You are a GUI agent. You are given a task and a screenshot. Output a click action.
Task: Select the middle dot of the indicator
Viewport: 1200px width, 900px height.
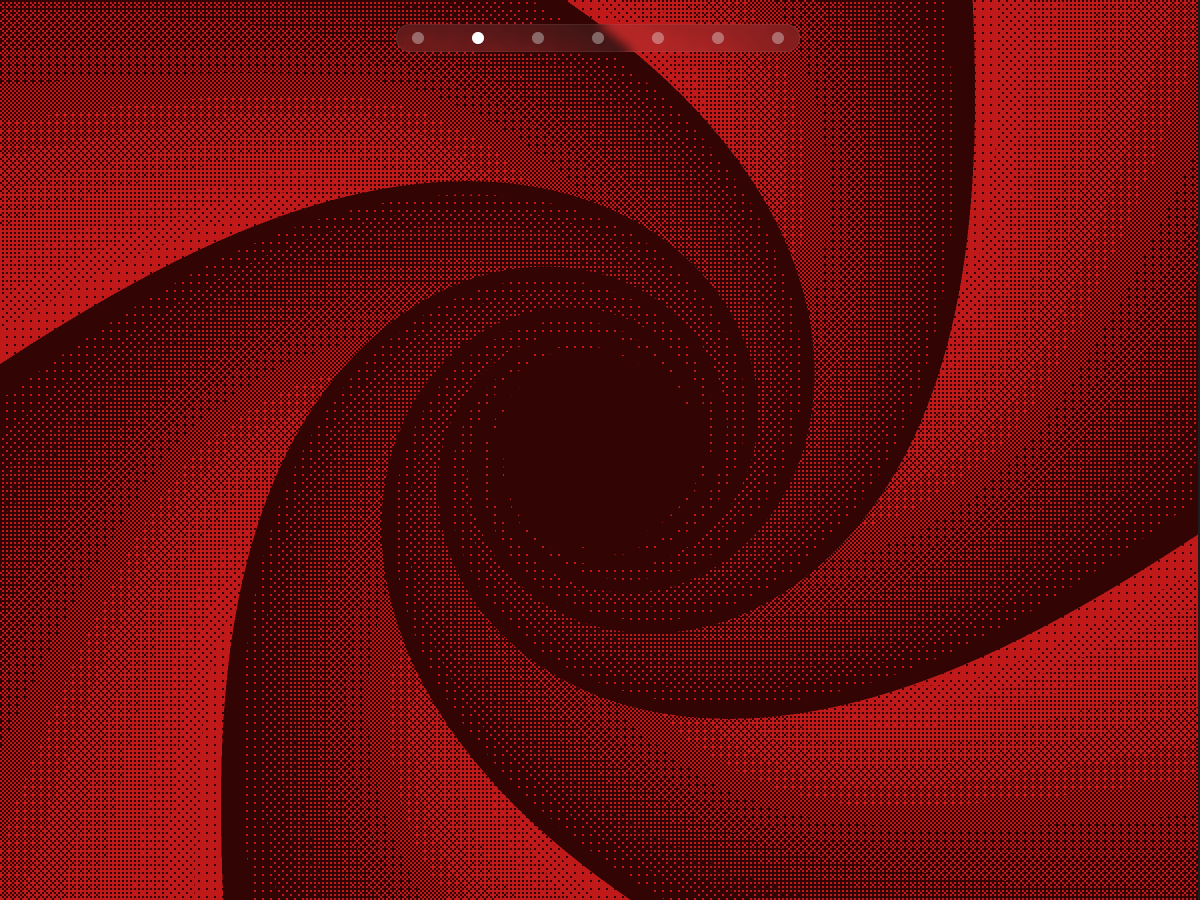pos(598,38)
